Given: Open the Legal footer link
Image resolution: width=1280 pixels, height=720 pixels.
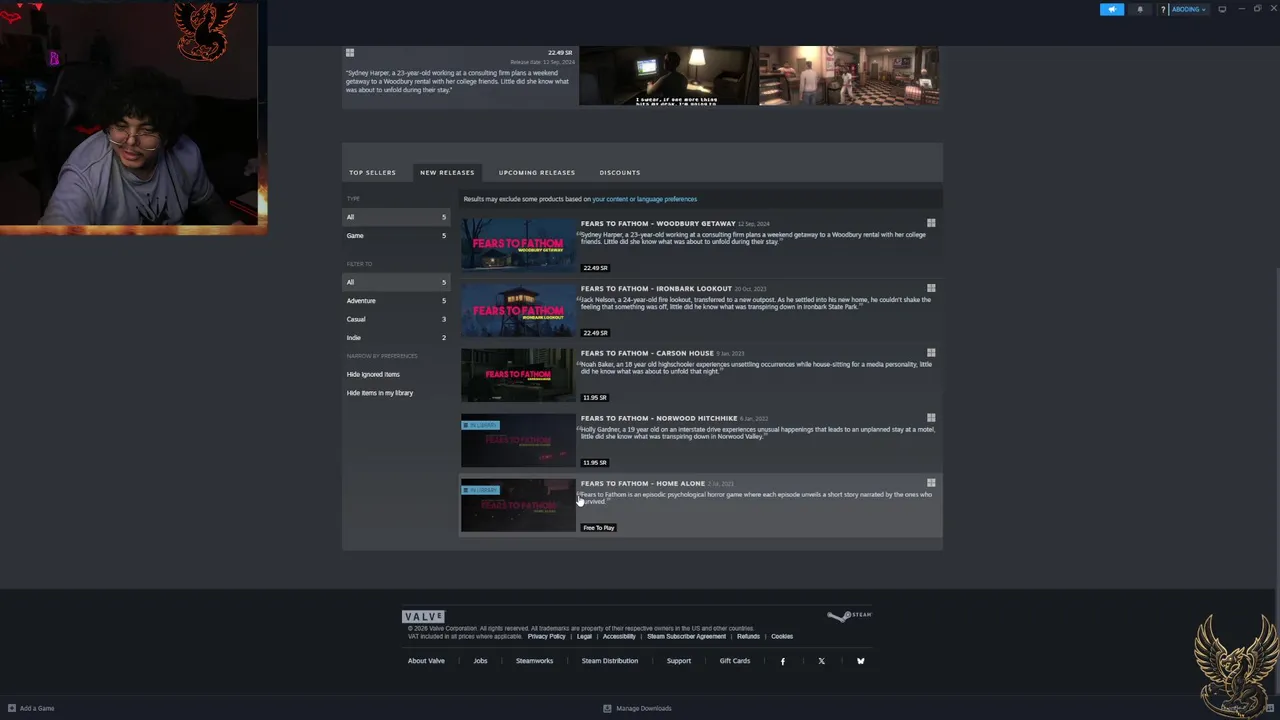Looking at the screenshot, I should [x=584, y=636].
